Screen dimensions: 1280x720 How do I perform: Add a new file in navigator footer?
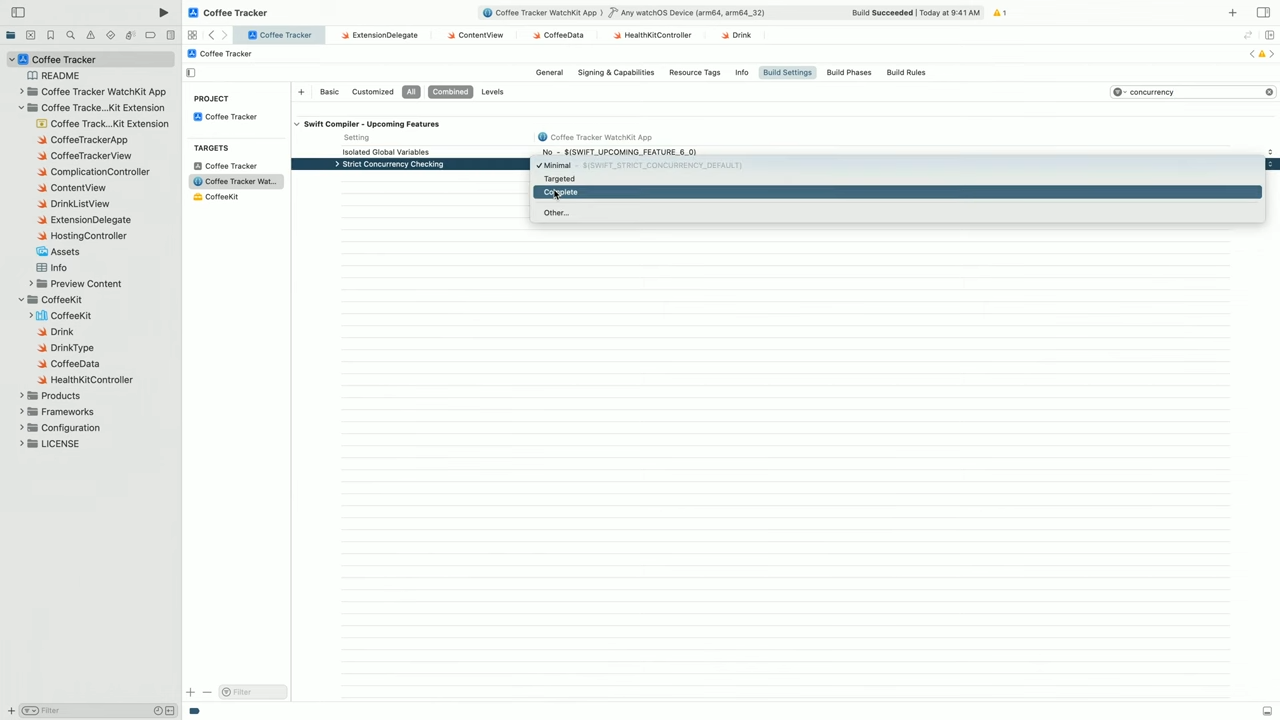coord(11,711)
